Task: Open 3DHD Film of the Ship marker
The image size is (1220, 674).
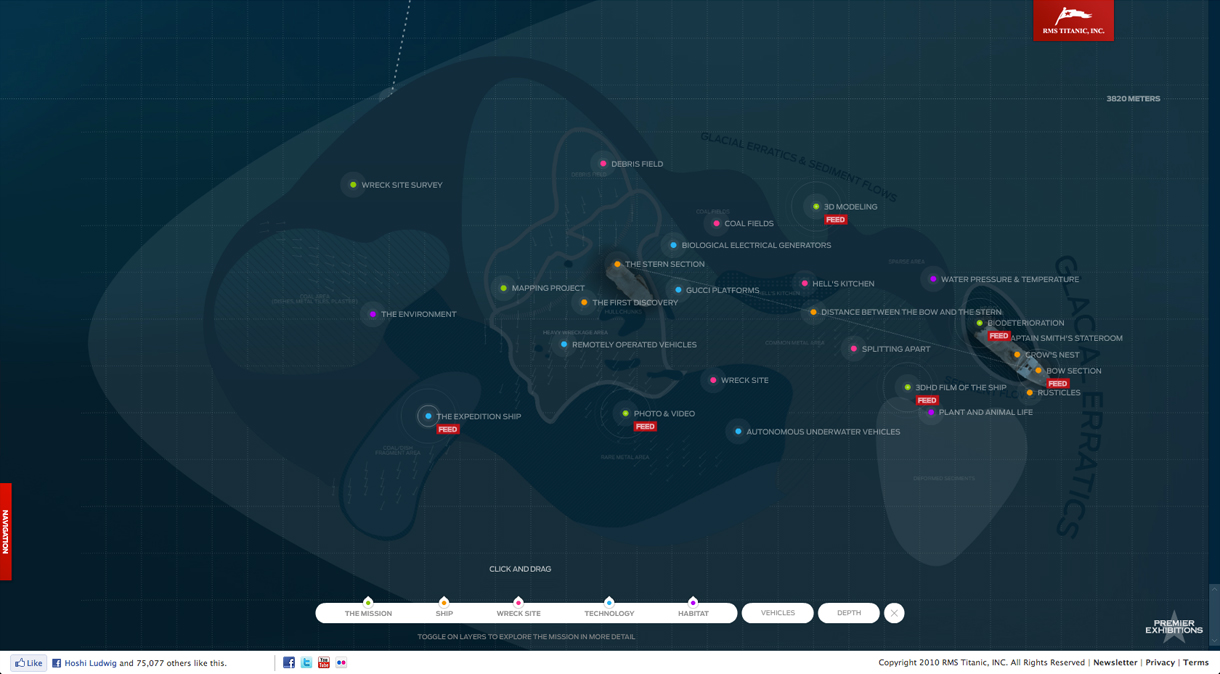Action: coord(908,387)
